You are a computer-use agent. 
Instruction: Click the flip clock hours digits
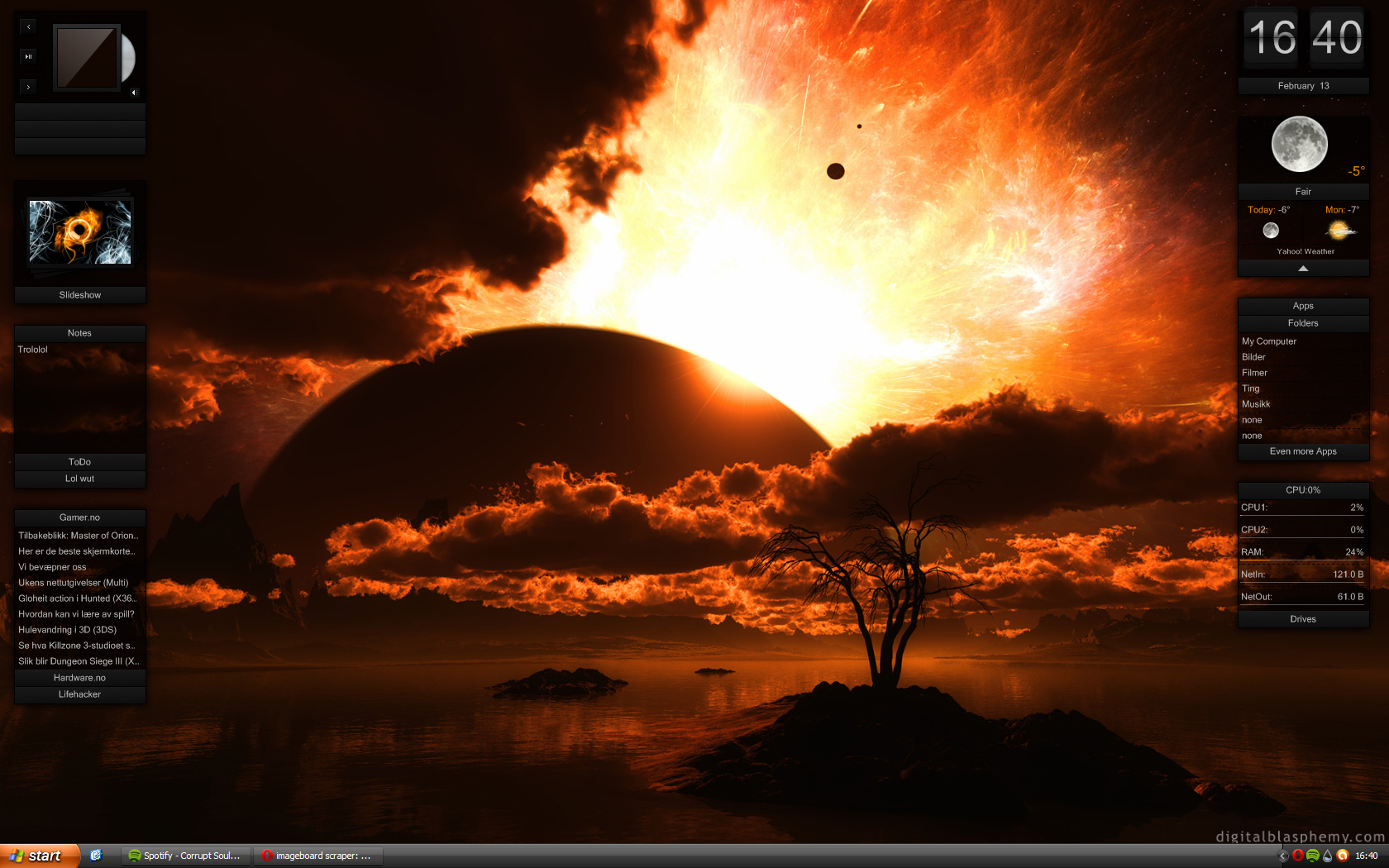coord(1272,38)
